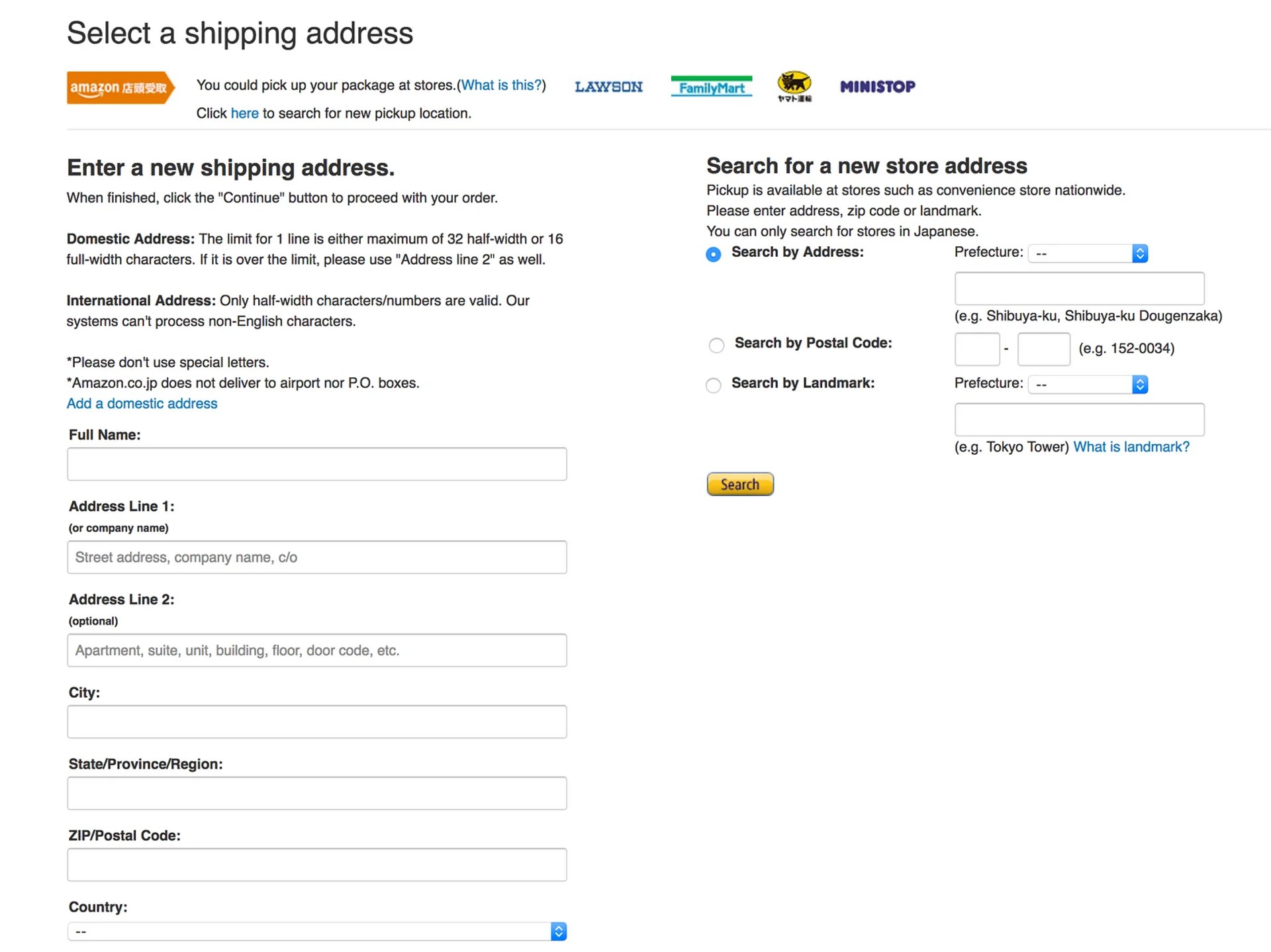Click the Amazon store pickup orange logo
Viewport: 1271px width, 952px height.
click(120, 87)
